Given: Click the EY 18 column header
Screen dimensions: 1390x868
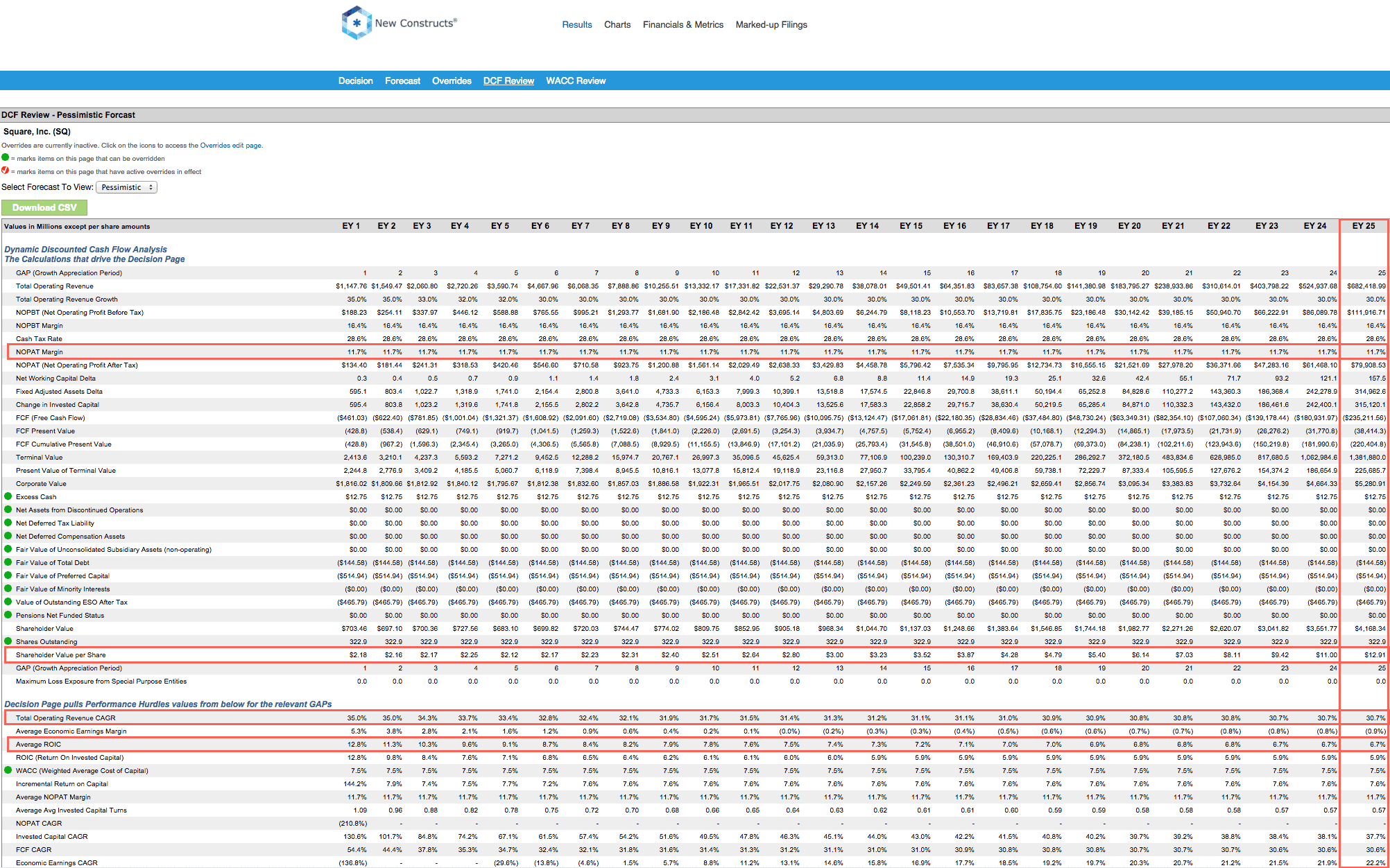Looking at the screenshot, I should pyautogui.click(x=1042, y=226).
